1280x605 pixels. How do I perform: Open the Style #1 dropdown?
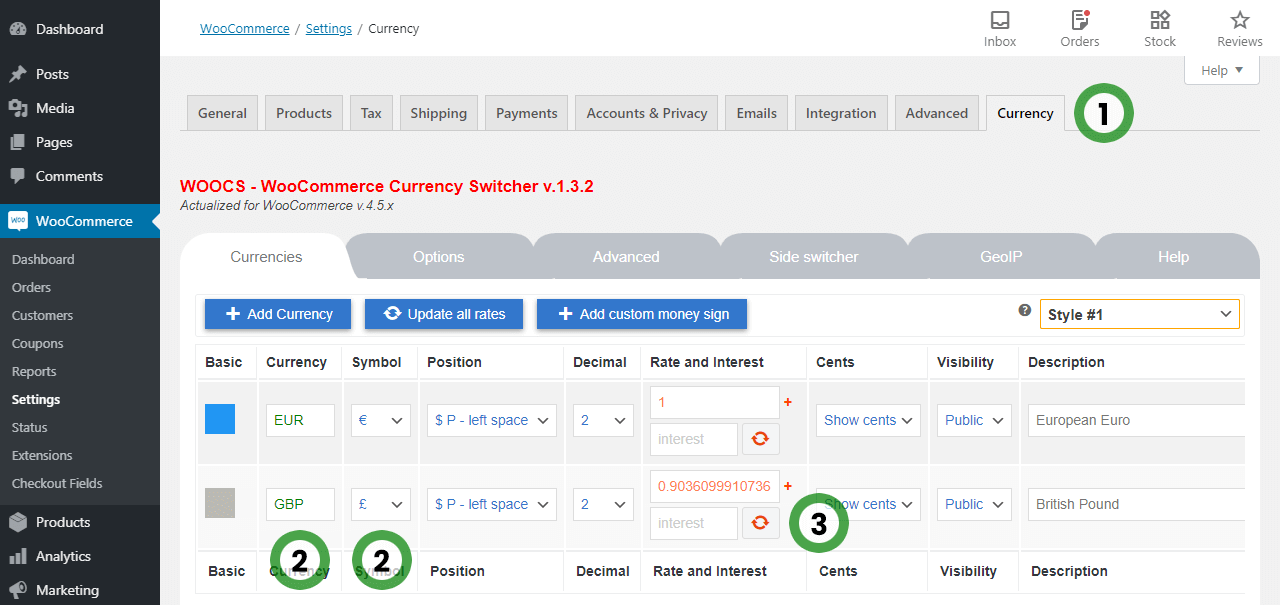pos(1140,314)
